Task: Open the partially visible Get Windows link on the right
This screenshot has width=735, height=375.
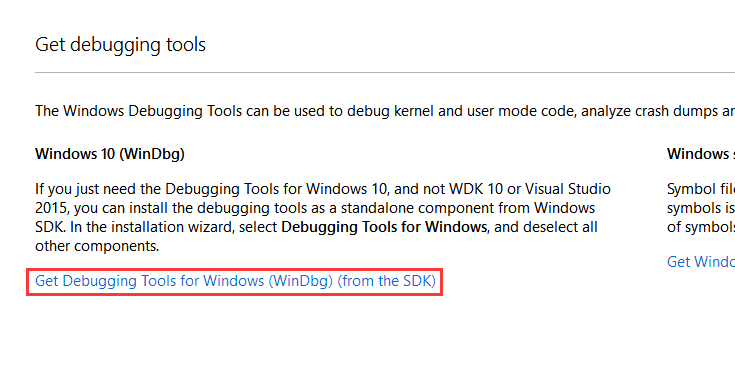Action: pyautogui.click(x=701, y=262)
